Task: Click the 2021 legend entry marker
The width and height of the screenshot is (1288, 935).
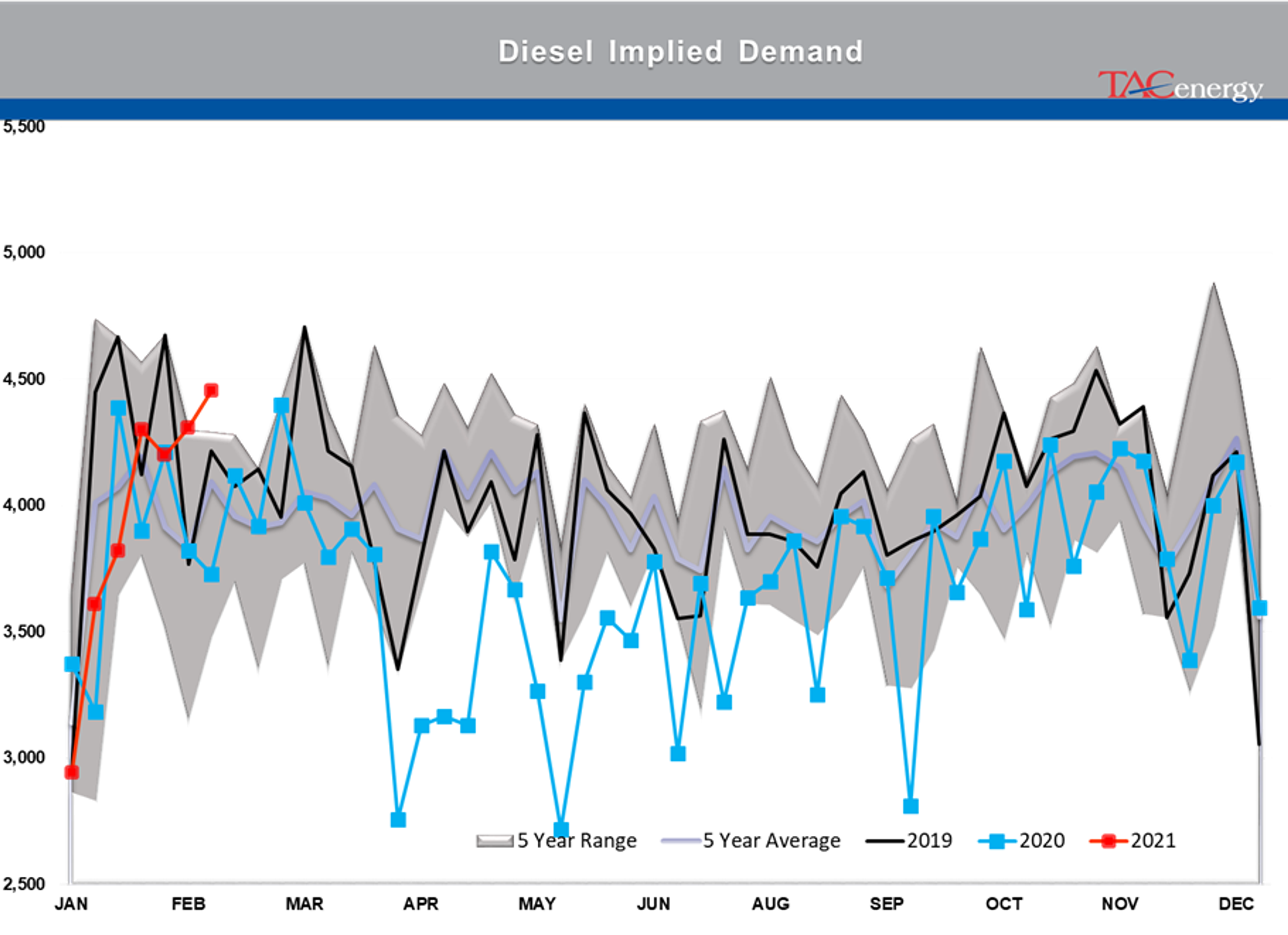Action: pyautogui.click(x=1108, y=841)
